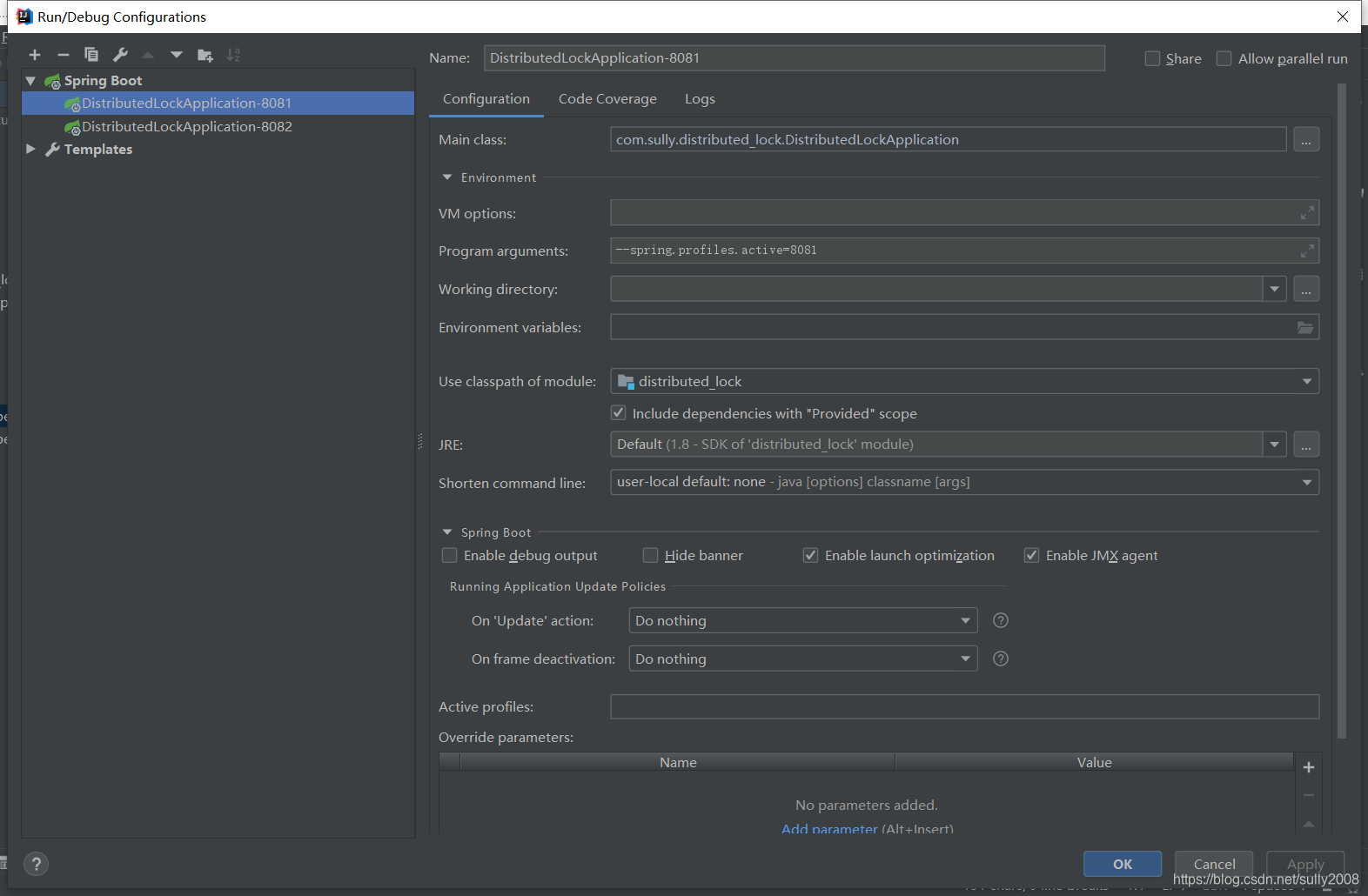
Task: Remove override parameter with minus icon
Action: [1309, 795]
